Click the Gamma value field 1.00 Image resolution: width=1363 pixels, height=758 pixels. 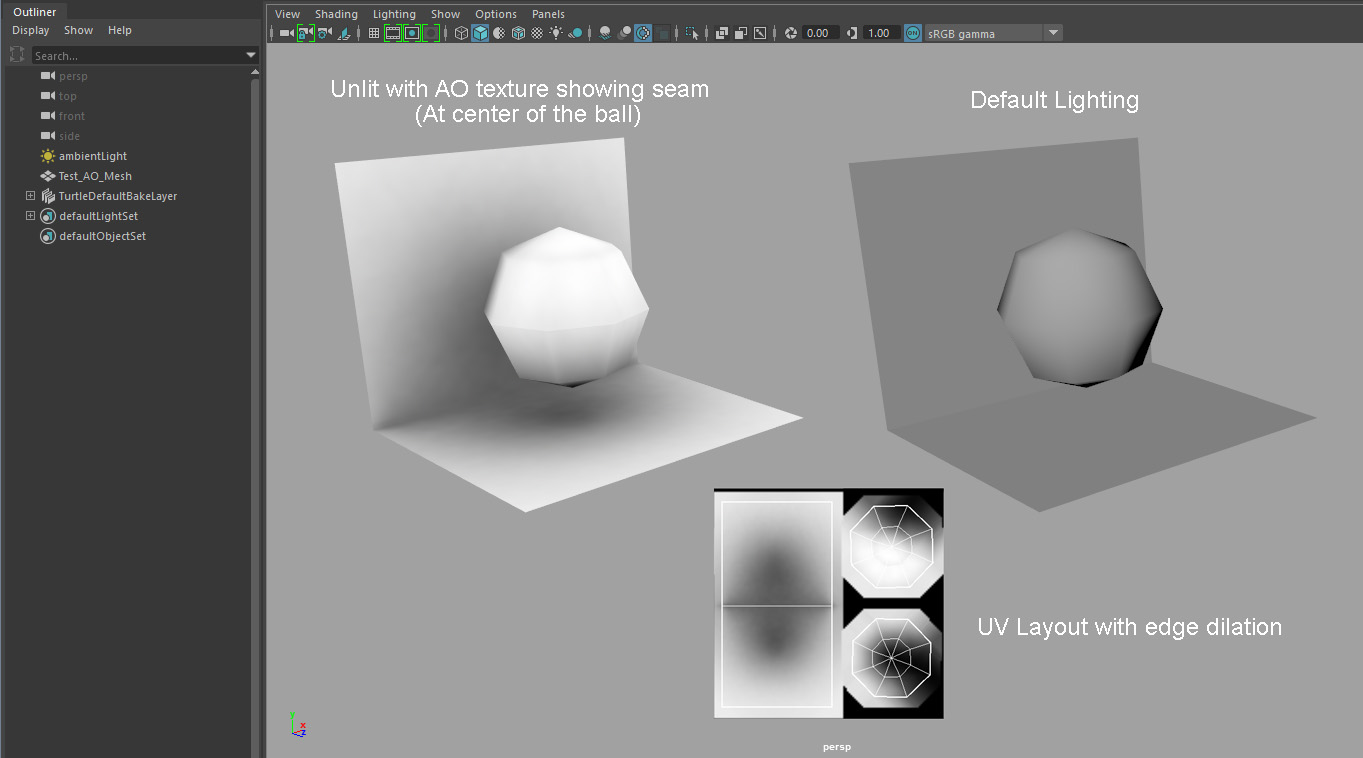pos(881,33)
